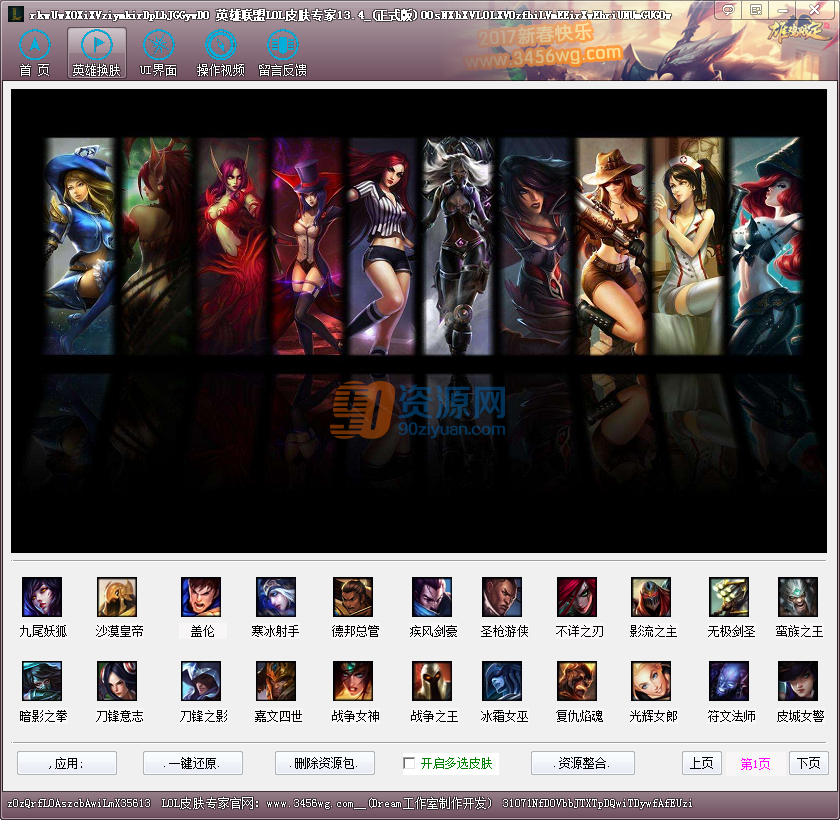Open skins for 德邦总管
The height and width of the screenshot is (820, 840).
(353, 597)
